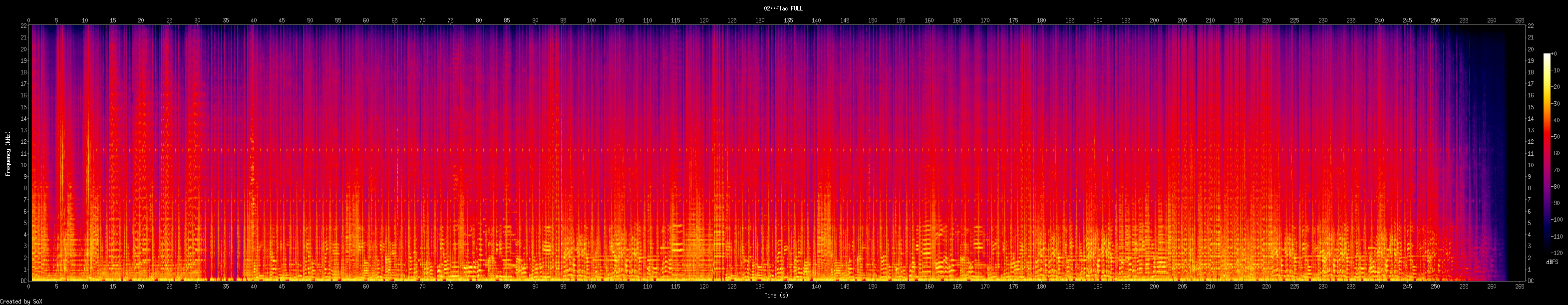This screenshot has width=1568, height=305.
Task: Click the "Time (s)" axis label
Action: [x=776, y=296]
